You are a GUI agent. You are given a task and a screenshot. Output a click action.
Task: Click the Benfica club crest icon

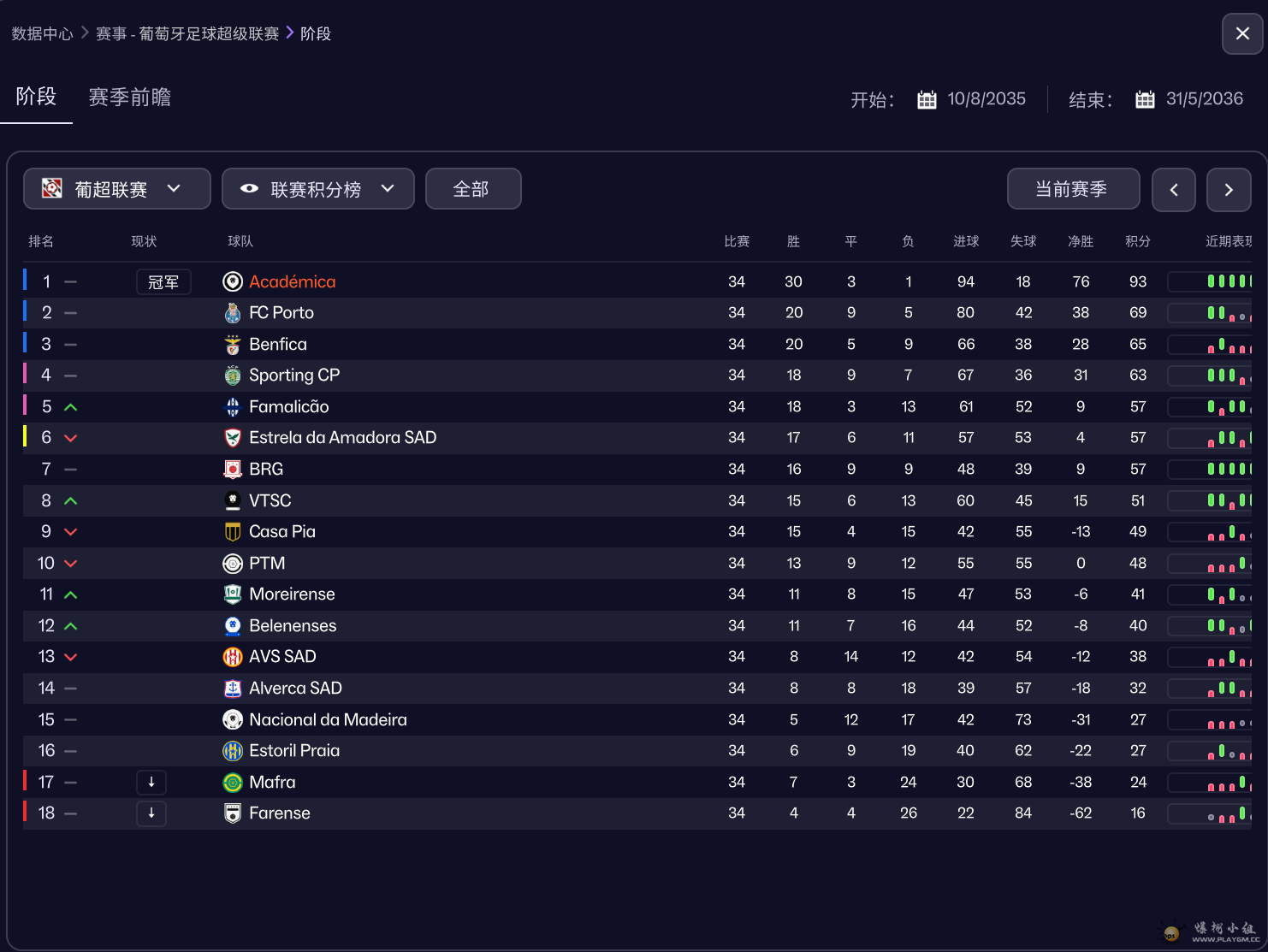coord(233,345)
